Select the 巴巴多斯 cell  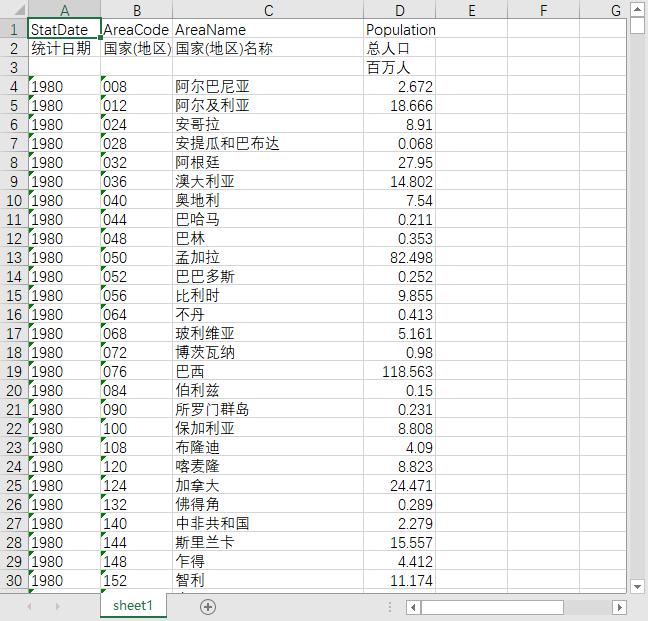coord(268,276)
